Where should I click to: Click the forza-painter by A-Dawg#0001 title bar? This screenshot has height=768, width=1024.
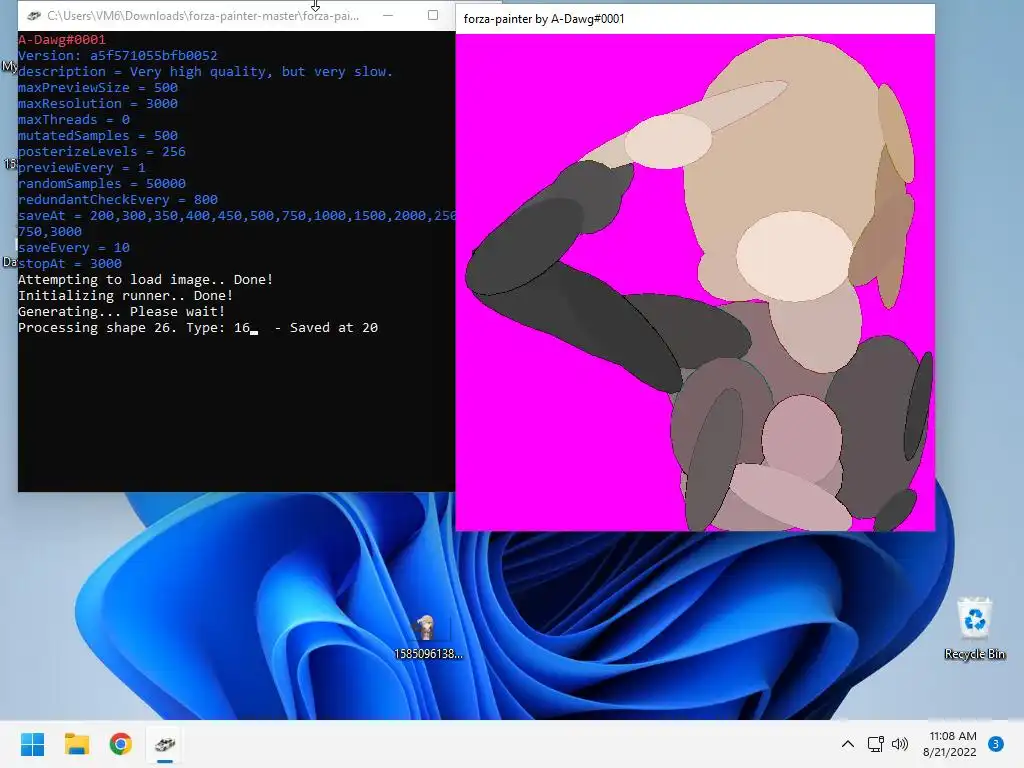(695, 19)
